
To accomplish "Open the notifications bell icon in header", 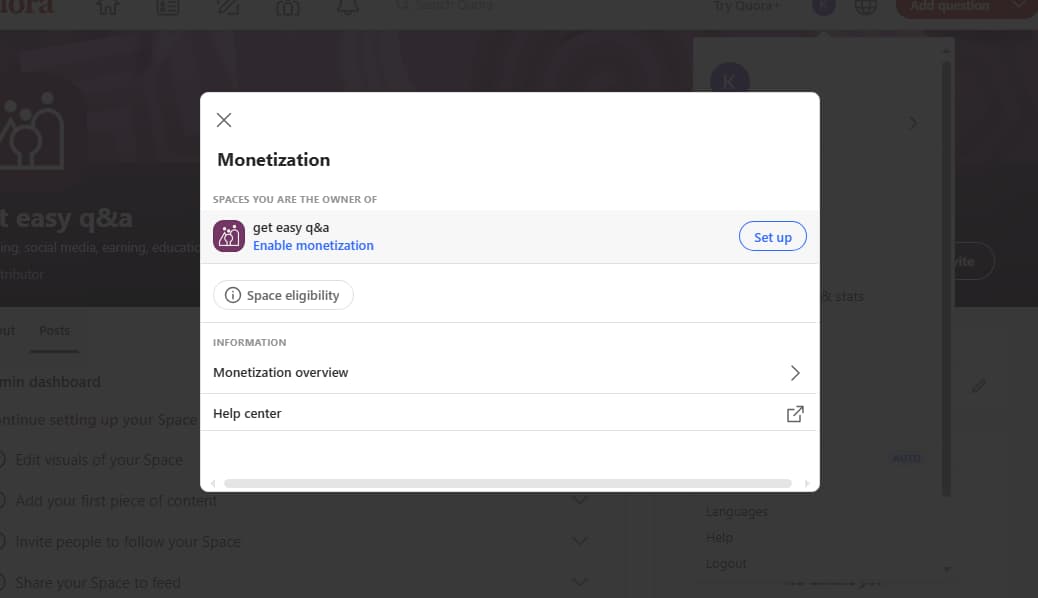I will [348, 7].
